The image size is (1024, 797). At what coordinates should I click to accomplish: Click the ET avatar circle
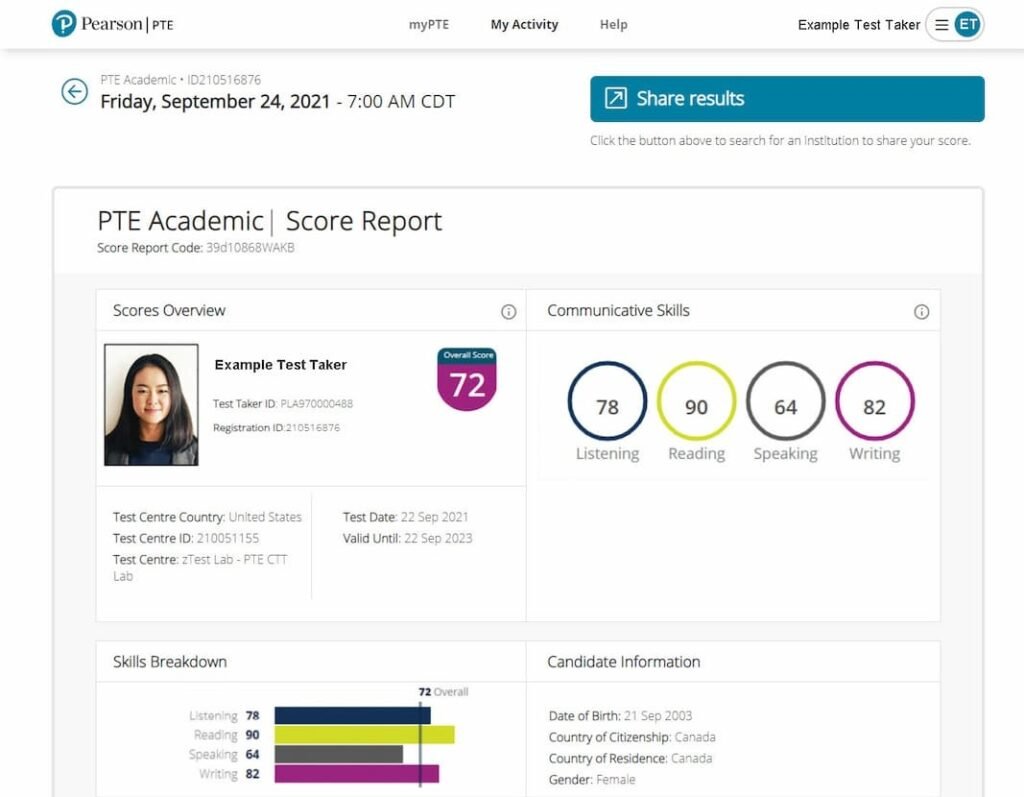(x=967, y=25)
